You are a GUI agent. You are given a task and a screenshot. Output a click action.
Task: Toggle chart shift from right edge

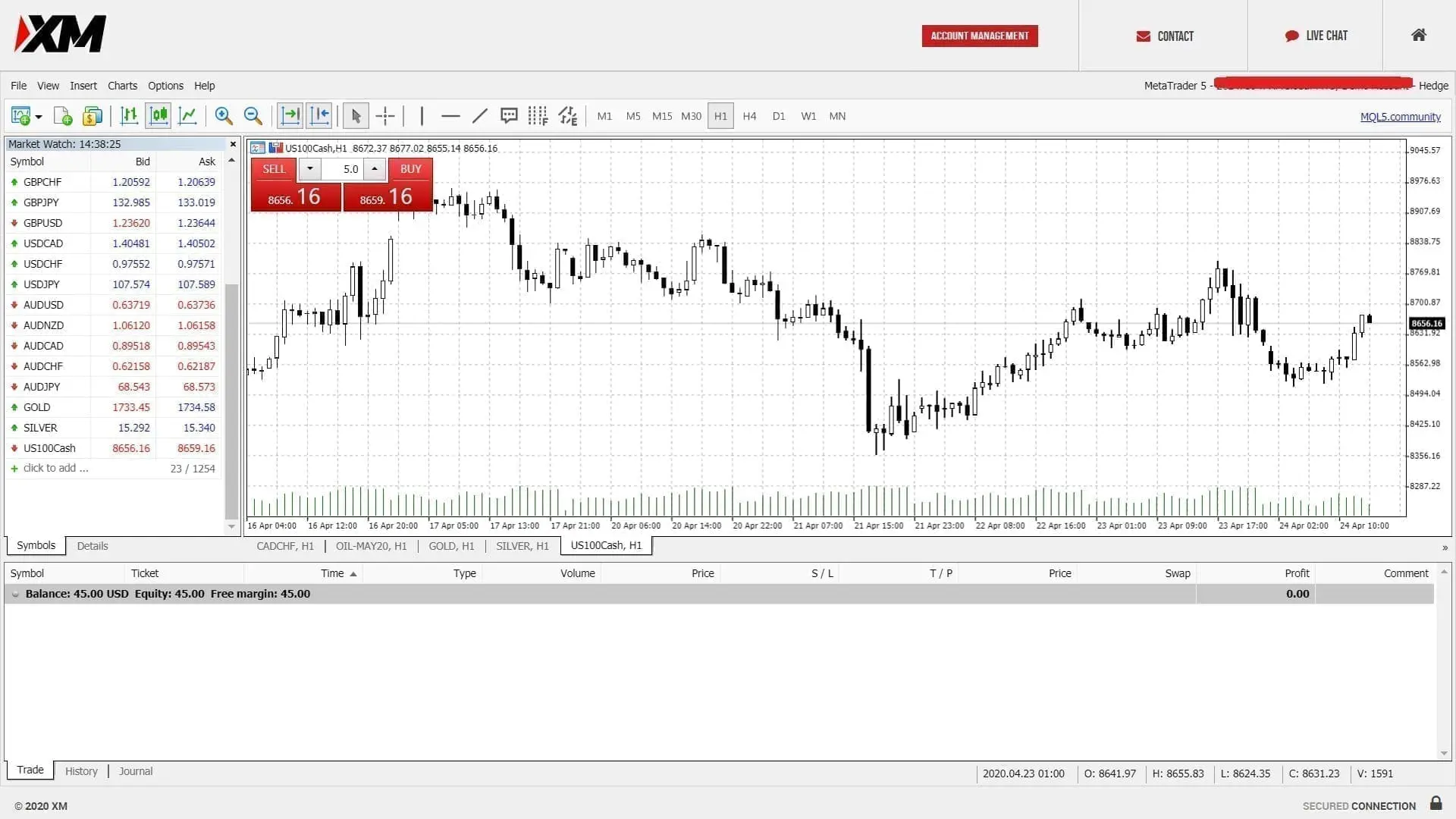tap(319, 116)
